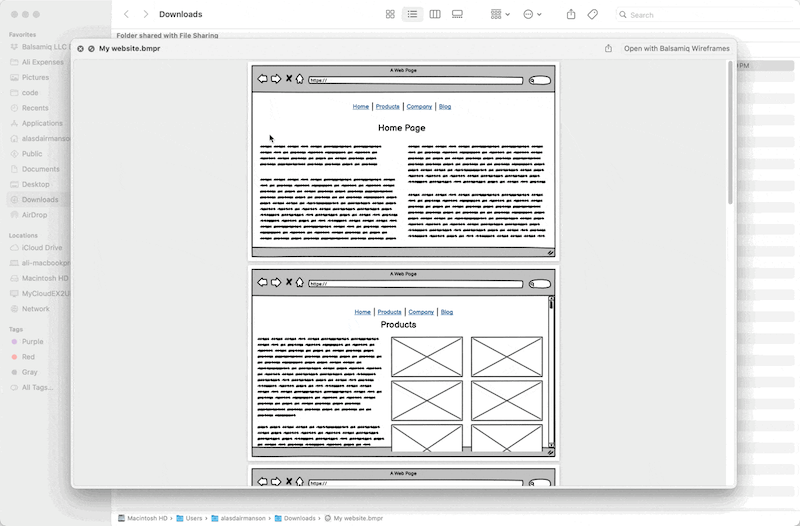Image resolution: width=800 pixels, height=526 pixels.
Task: Select Documents in the Finder sidebar
Action: pos(40,169)
